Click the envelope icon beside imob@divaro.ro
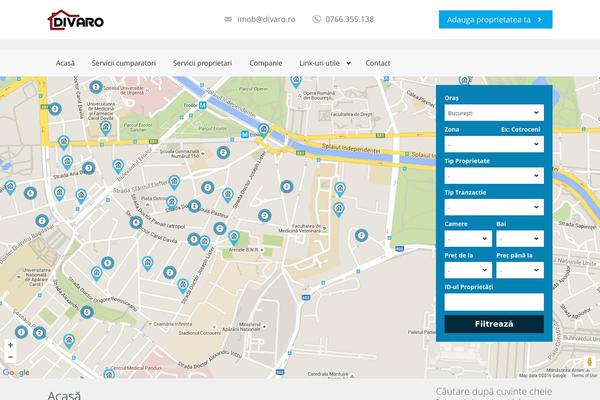600x400 pixels. (228, 19)
